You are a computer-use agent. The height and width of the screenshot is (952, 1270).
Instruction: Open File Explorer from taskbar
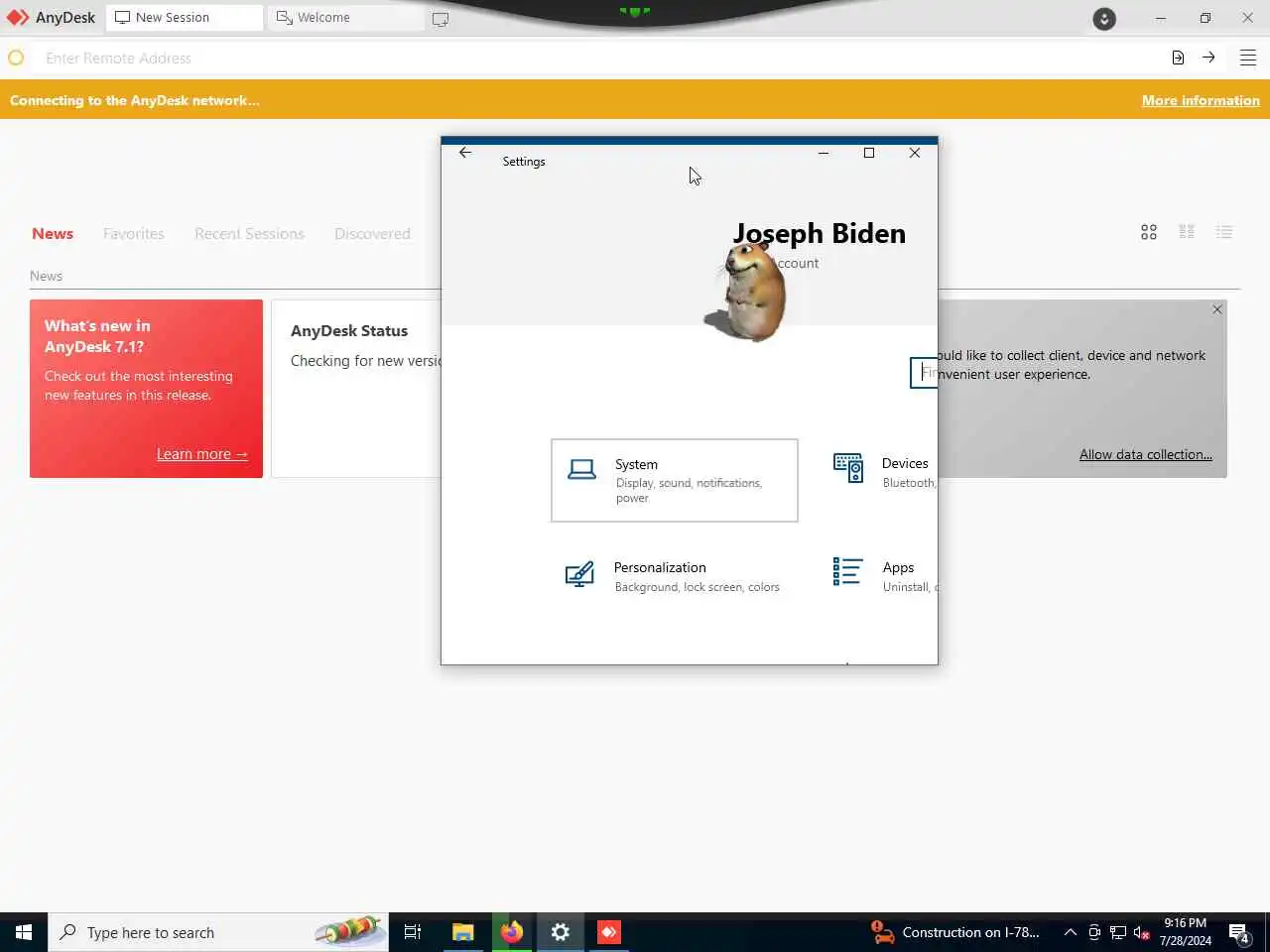coord(462,932)
